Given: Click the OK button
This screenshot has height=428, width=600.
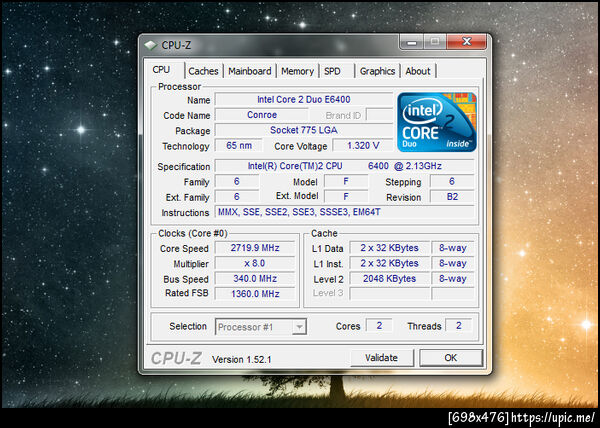Looking at the screenshot, I should [x=450, y=358].
